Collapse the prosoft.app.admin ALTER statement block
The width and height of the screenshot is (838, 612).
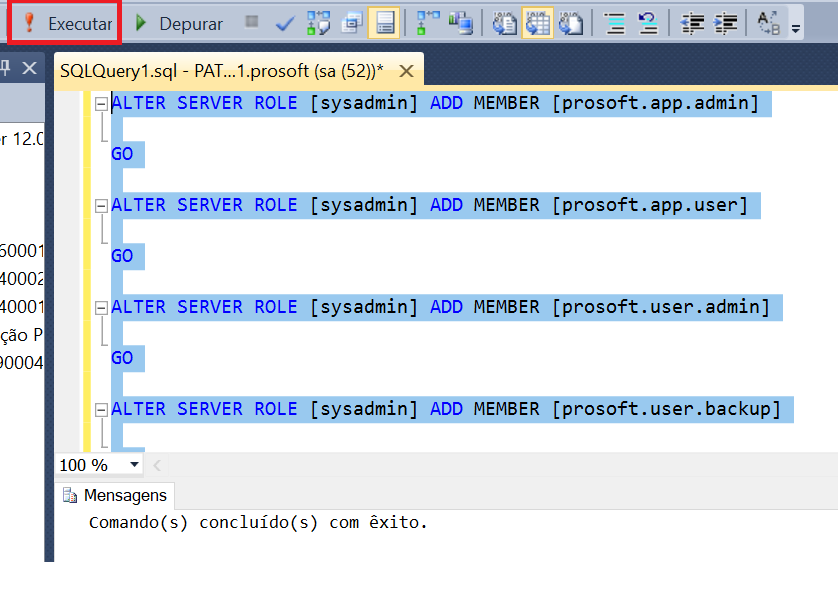[101, 104]
